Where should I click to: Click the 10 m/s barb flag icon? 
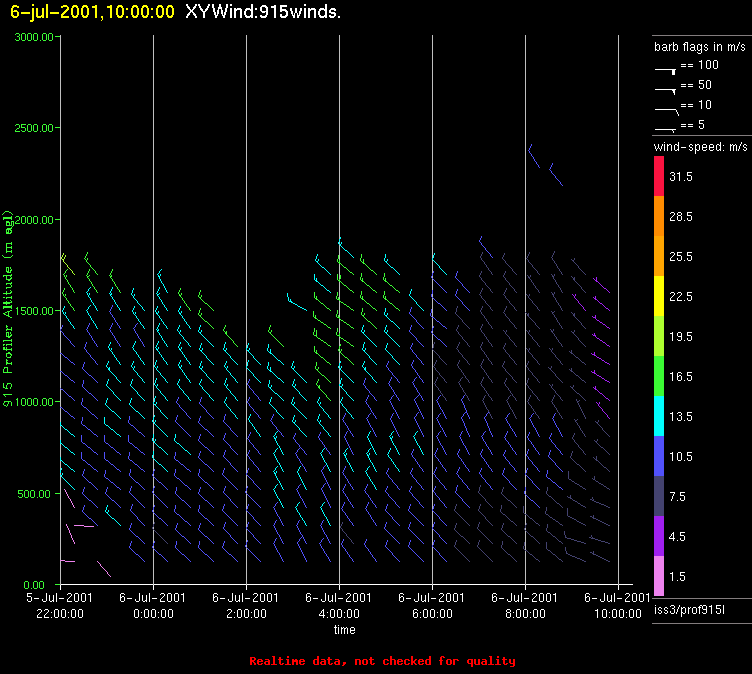click(x=667, y=112)
